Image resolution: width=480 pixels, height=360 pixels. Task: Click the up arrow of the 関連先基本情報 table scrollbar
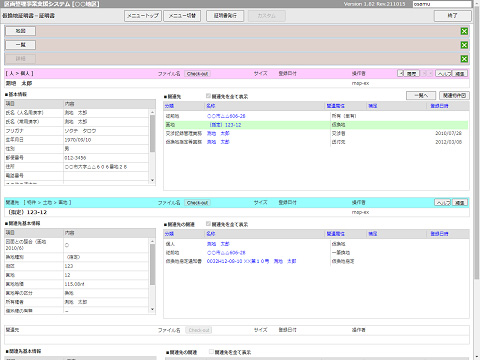(x=152, y=241)
